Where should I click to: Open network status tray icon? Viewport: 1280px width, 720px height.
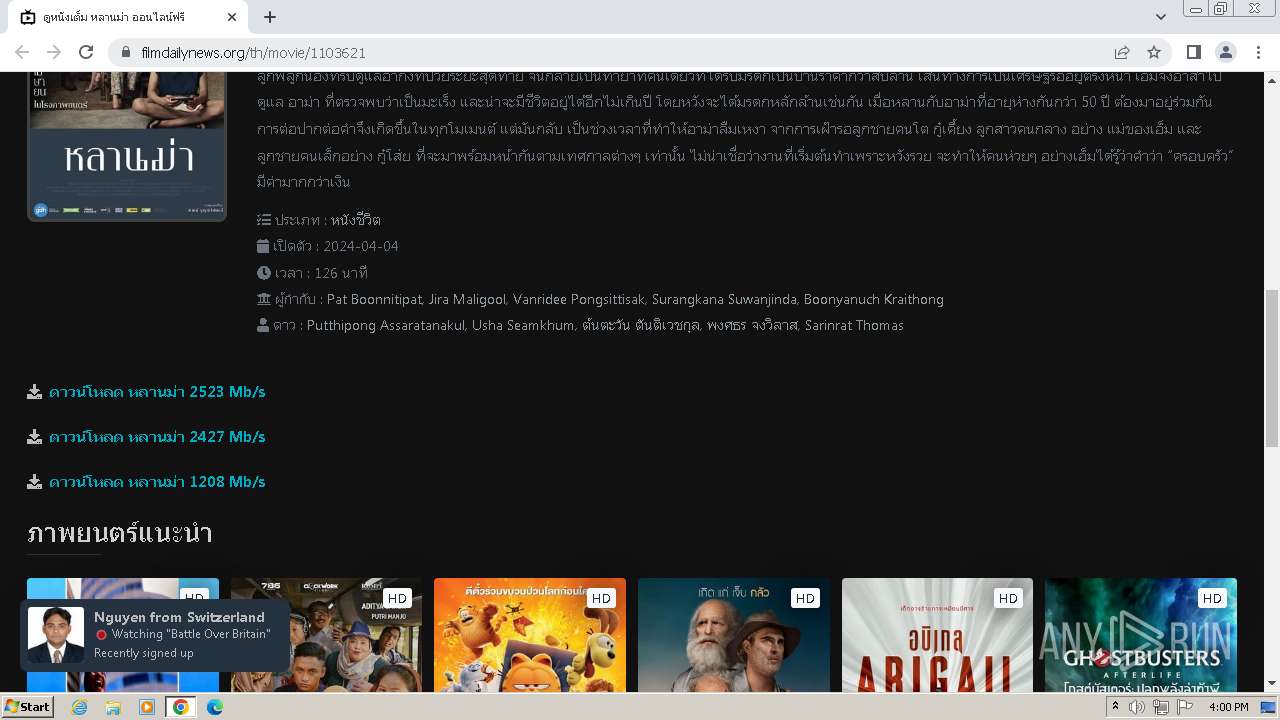[x=1161, y=707]
